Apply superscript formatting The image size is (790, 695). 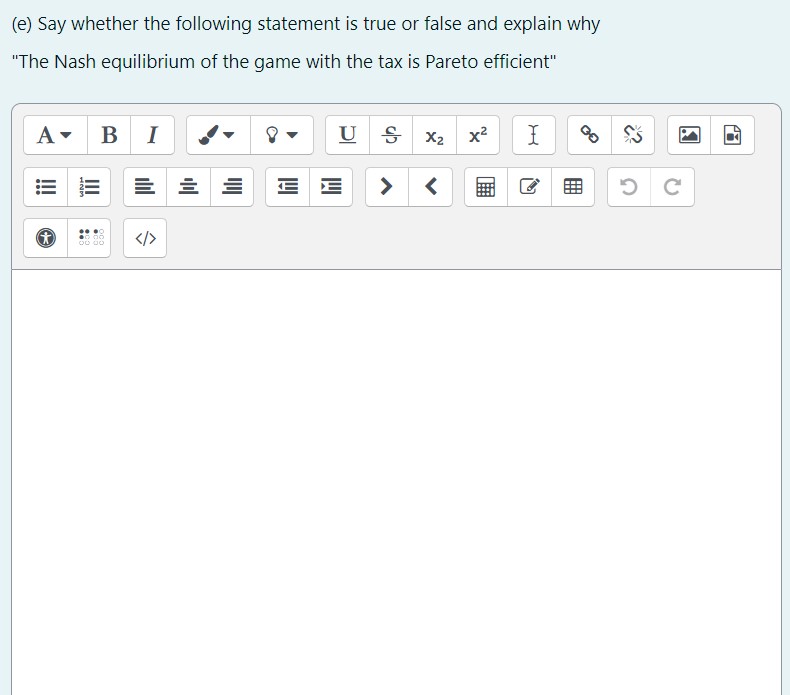(x=478, y=135)
